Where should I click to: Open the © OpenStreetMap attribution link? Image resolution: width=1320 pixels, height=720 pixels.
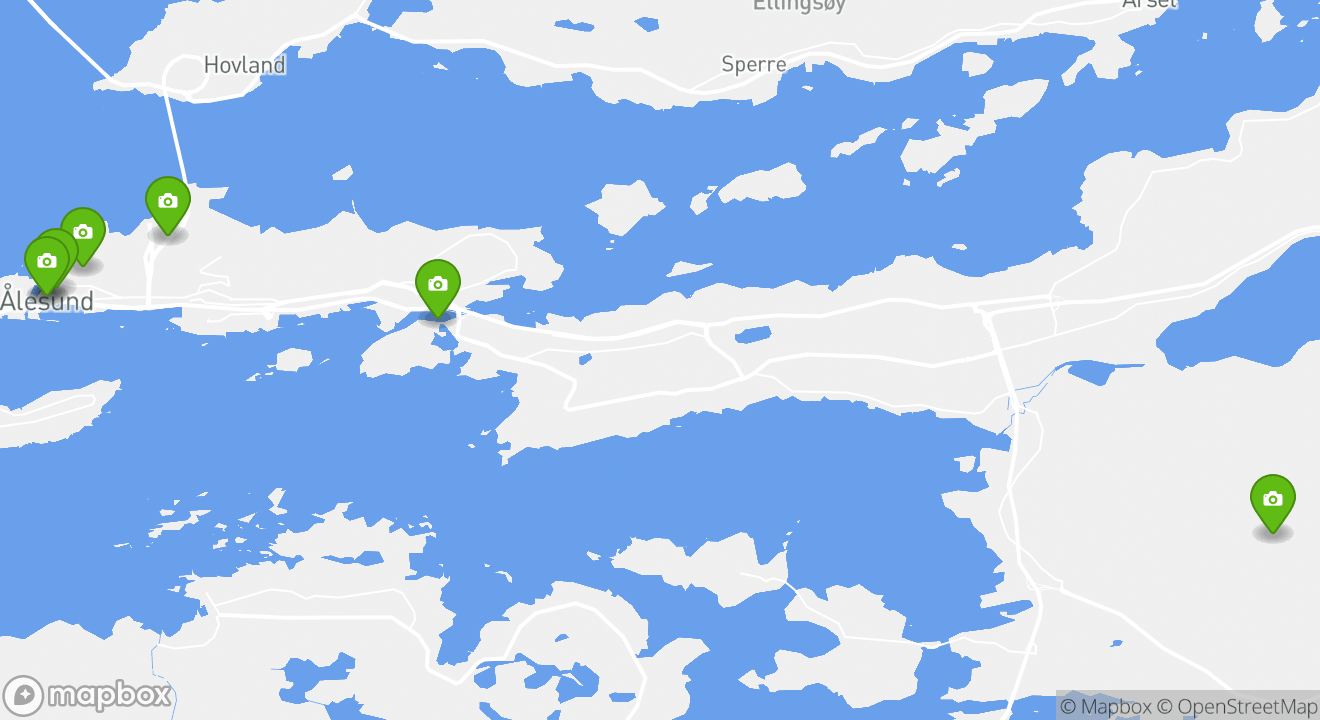click(1237, 706)
